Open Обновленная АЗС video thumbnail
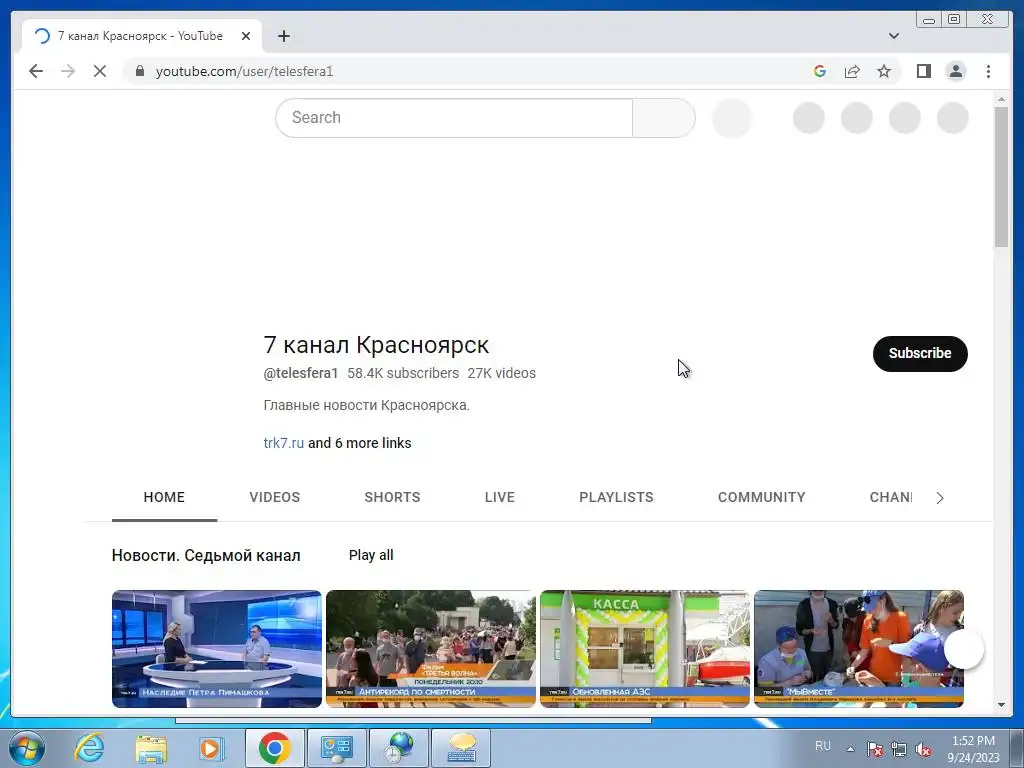1024x768 pixels. [645, 648]
